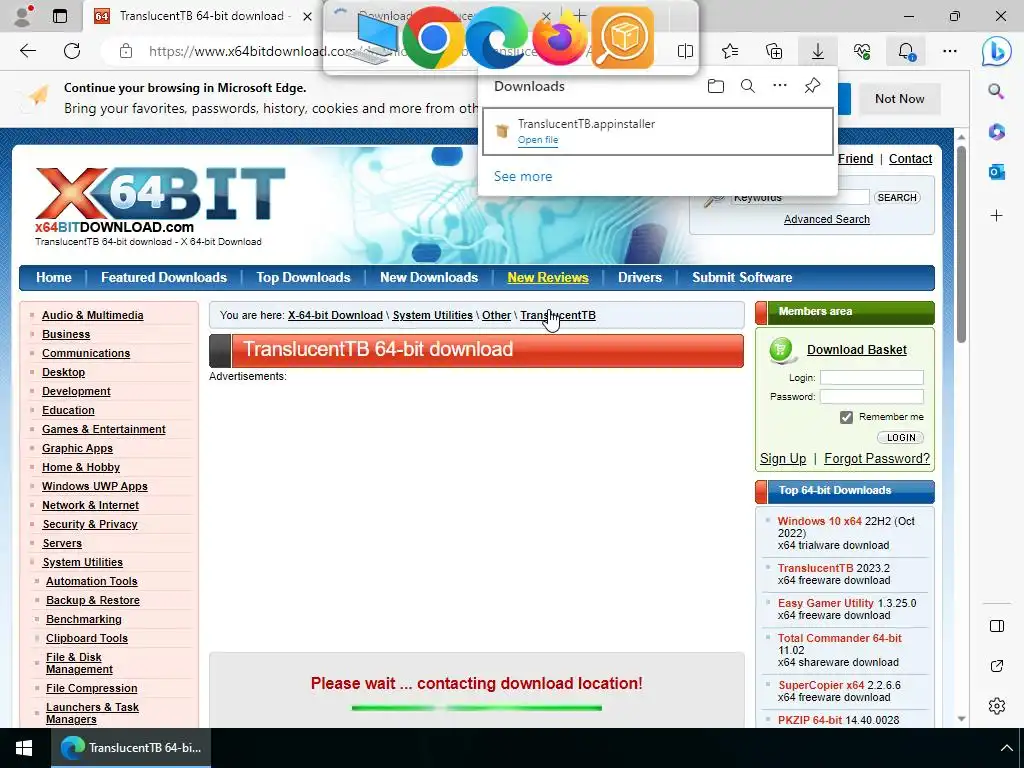Viewport: 1024px width, 768px height.
Task: Open the Edge profile avatar
Action: 22,16
